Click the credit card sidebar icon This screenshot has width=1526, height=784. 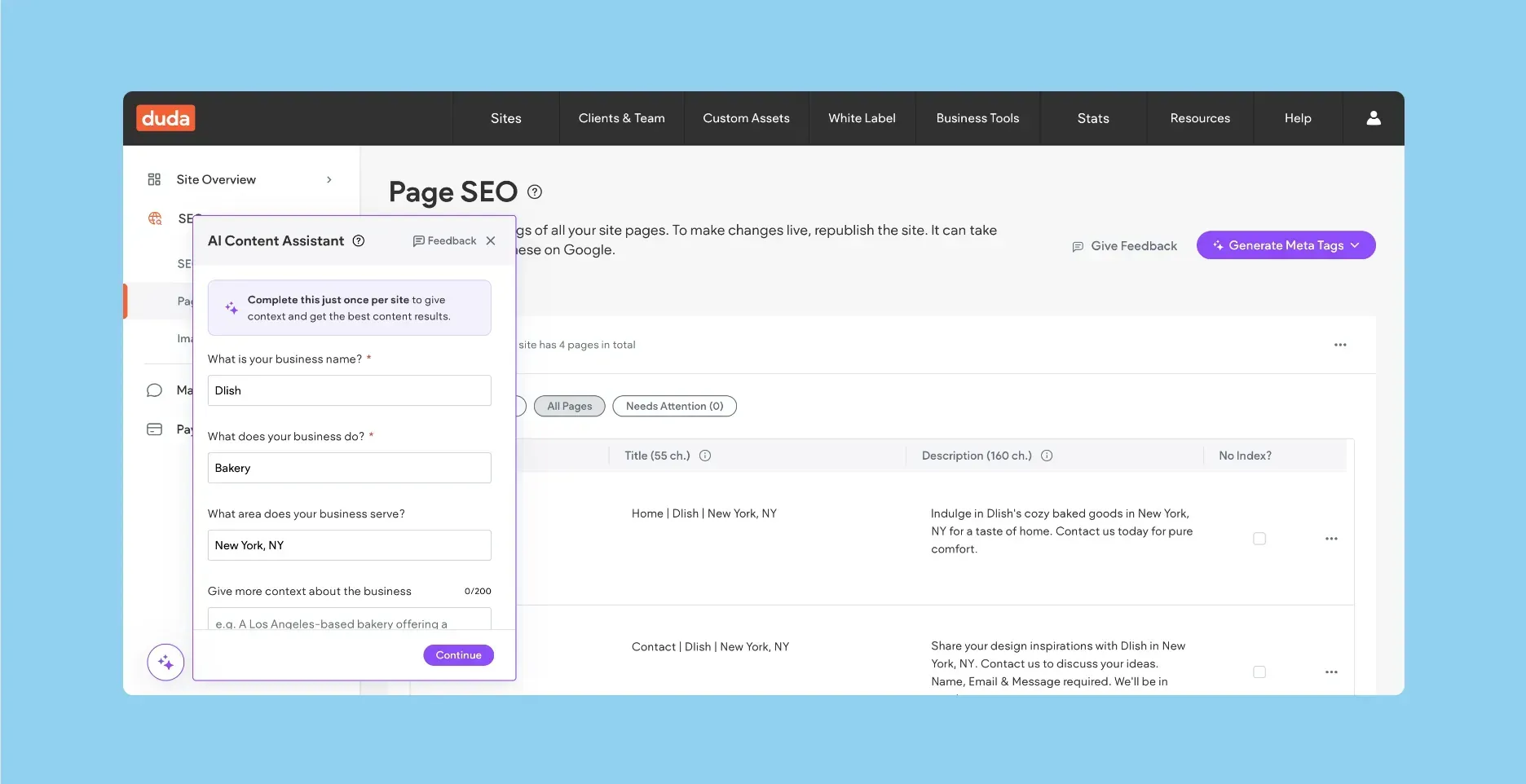click(154, 429)
